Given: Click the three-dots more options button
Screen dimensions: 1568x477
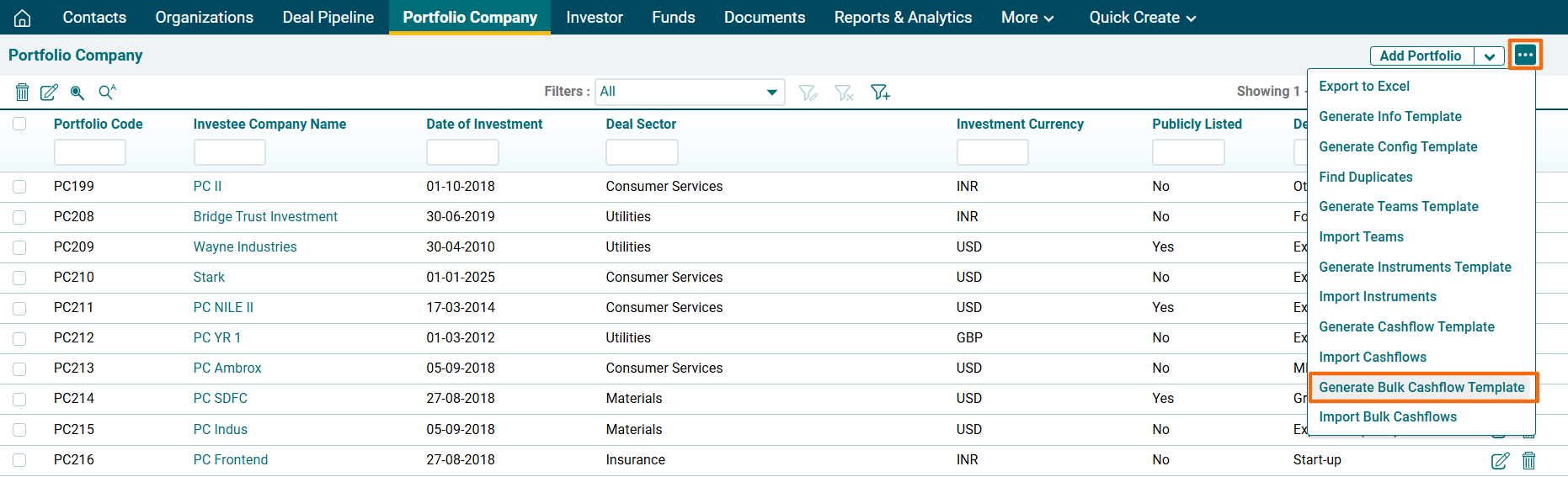Looking at the screenshot, I should pos(1524,56).
